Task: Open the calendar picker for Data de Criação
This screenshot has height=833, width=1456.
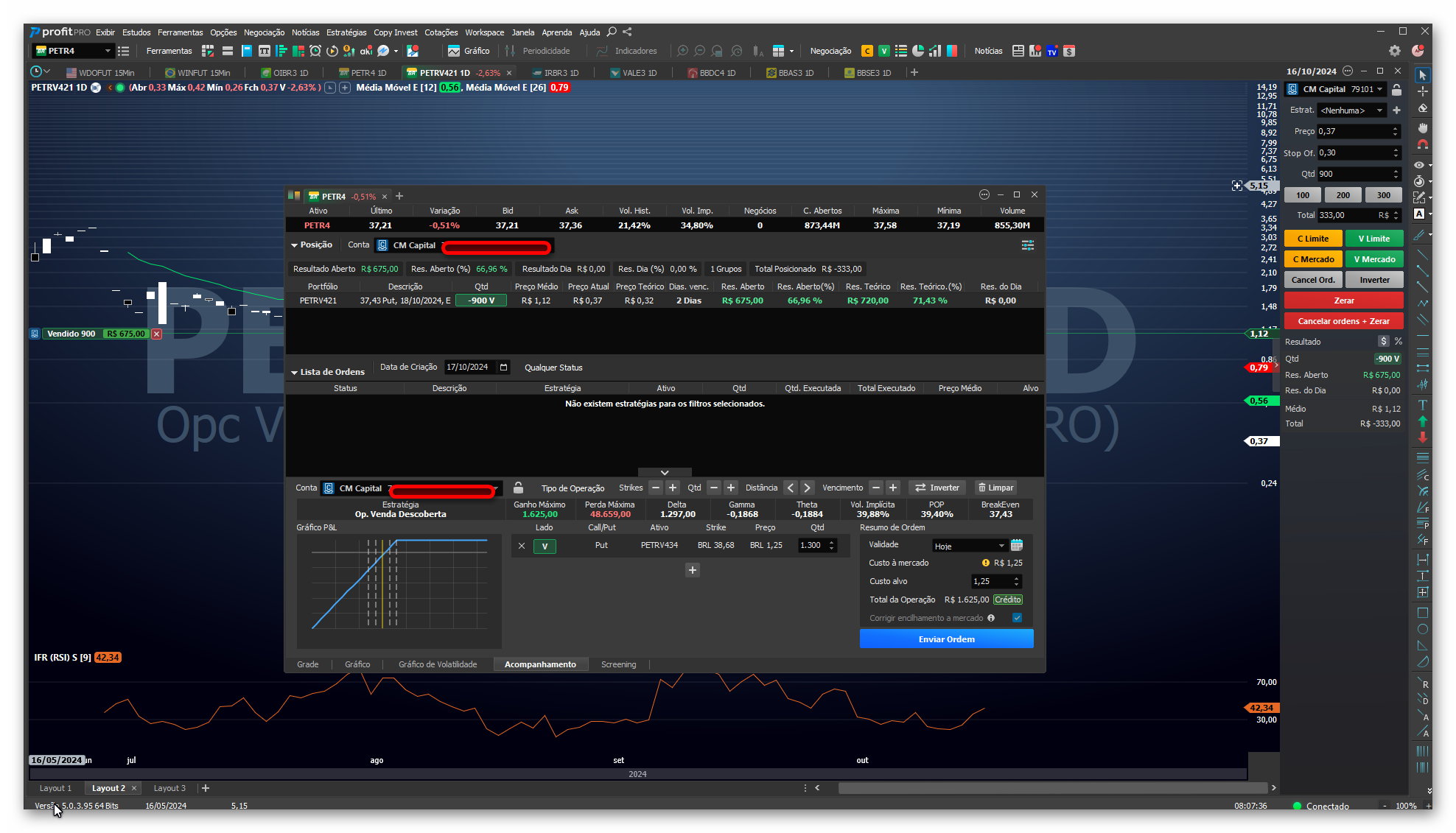Action: 504,367
